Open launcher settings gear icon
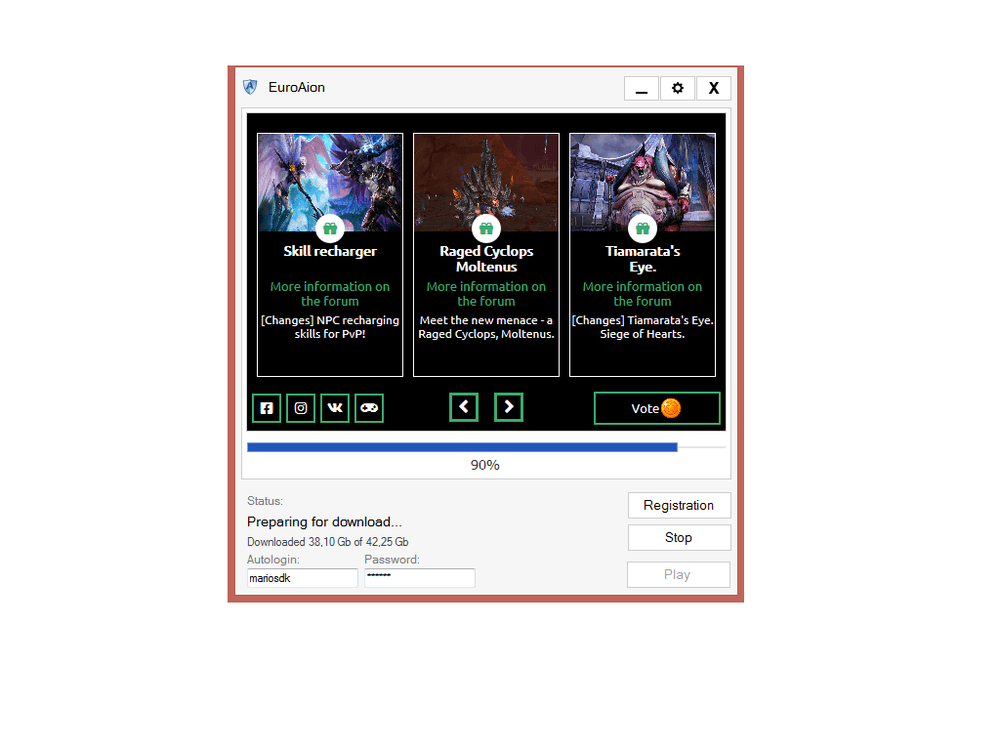 [677, 88]
